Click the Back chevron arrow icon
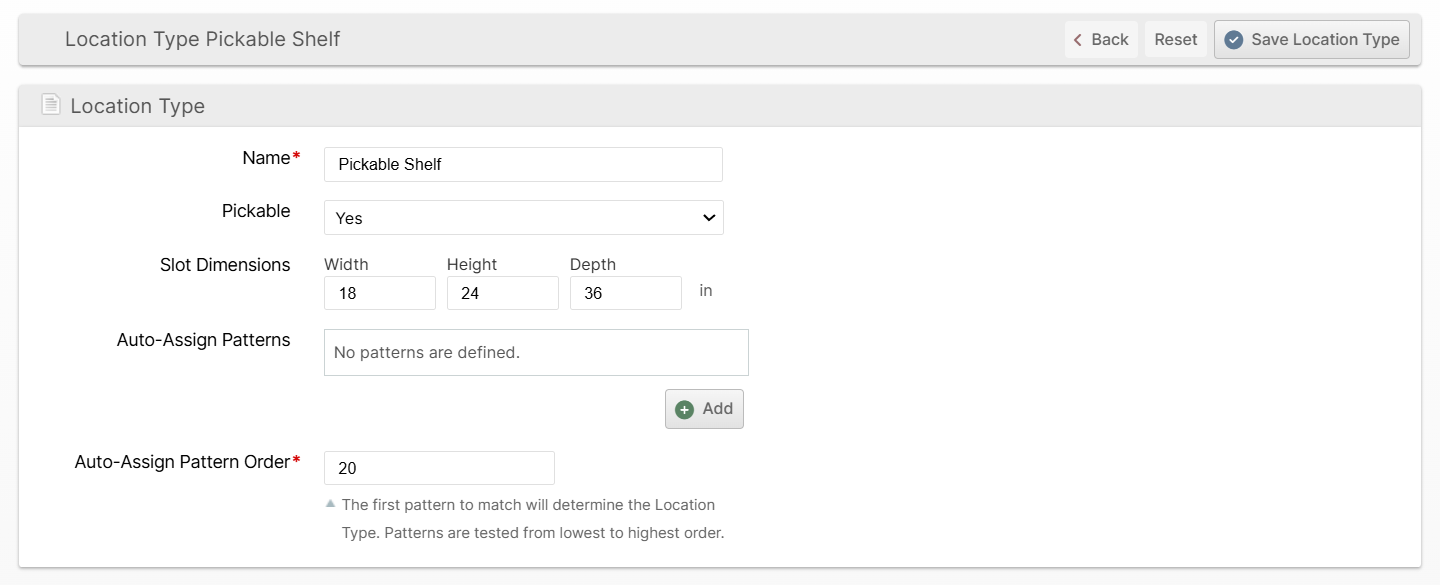The image size is (1440, 585). coord(1078,40)
